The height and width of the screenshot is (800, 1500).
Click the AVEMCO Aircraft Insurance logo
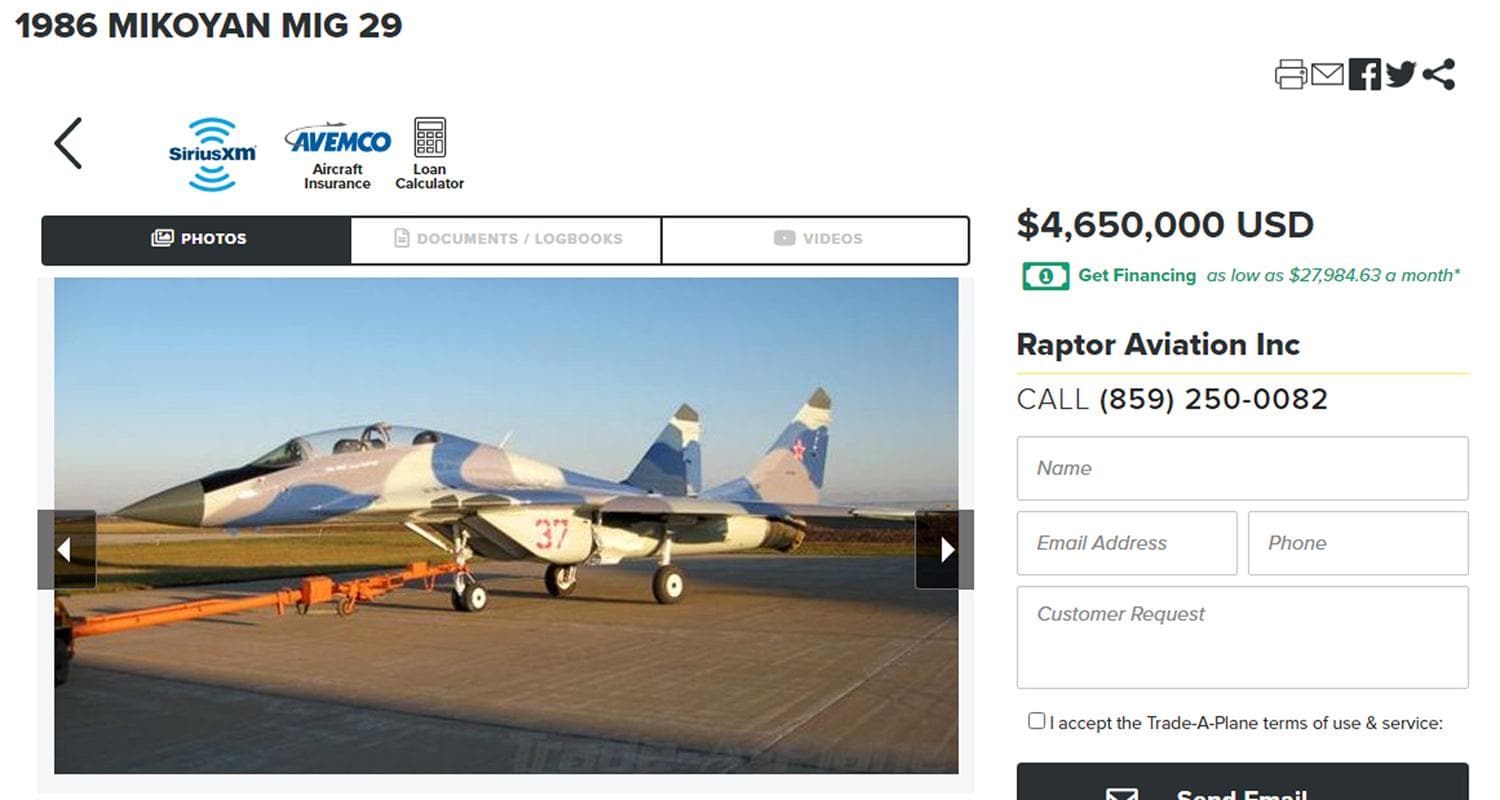[336, 150]
